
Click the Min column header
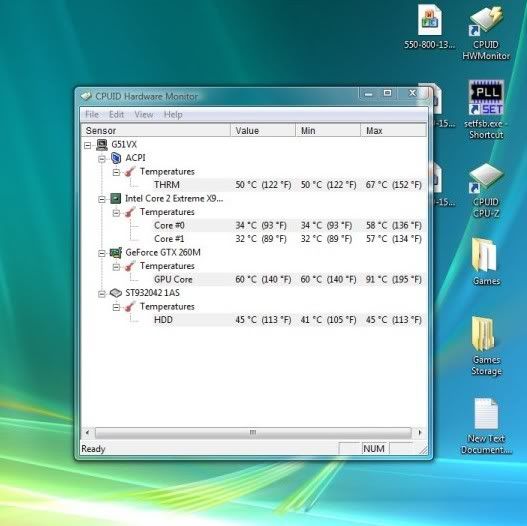[328, 130]
